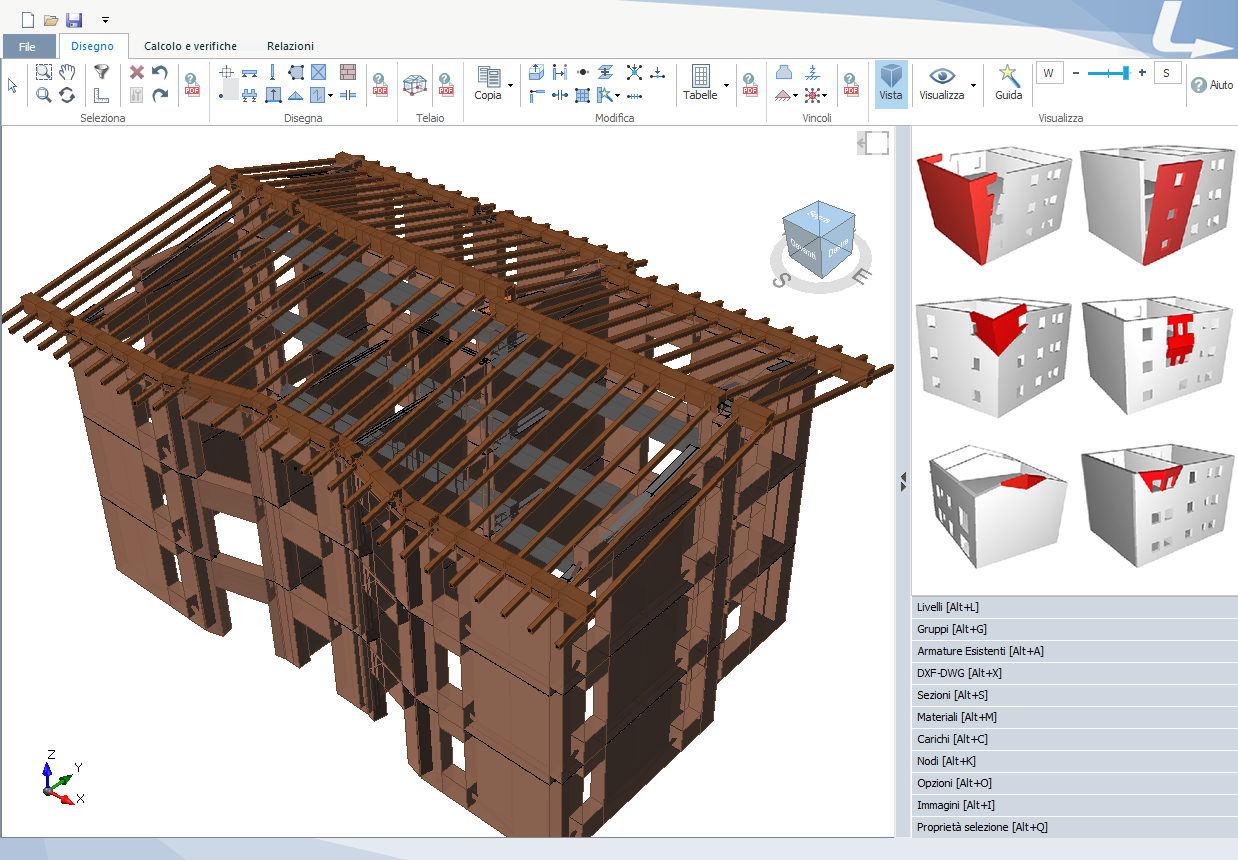Switch to Calcolo e verifiche tab

[190, 46]
